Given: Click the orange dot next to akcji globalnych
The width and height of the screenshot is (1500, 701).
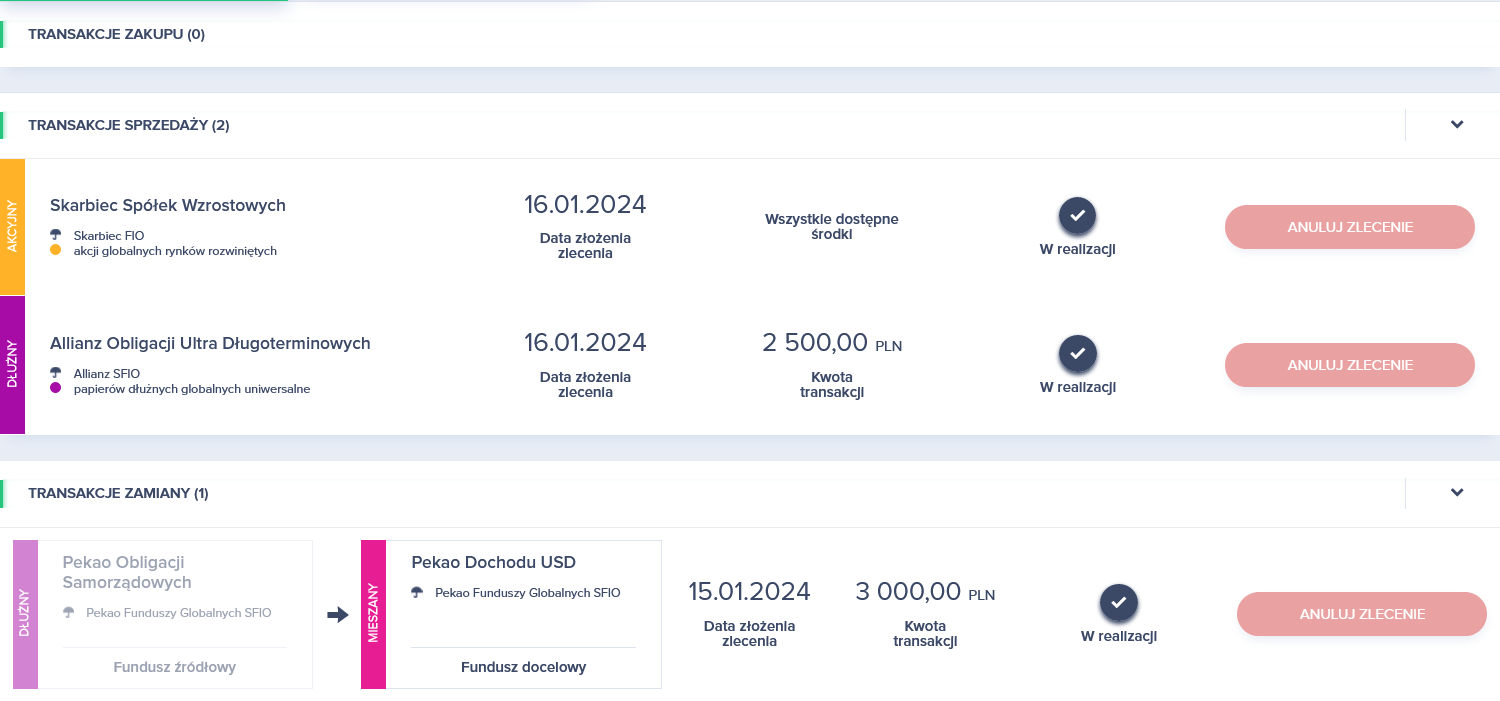Looking at the screenshot, I should coord(56,250).
